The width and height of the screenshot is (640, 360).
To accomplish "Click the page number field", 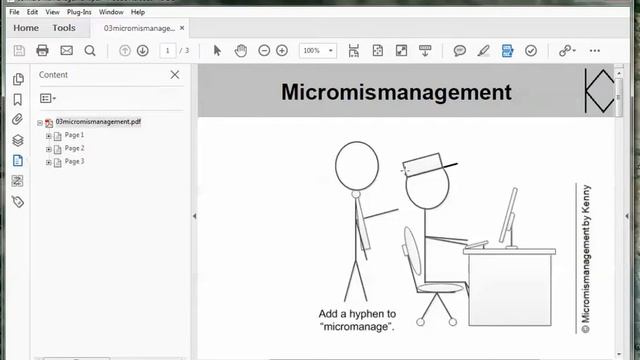I will [167, 51].
